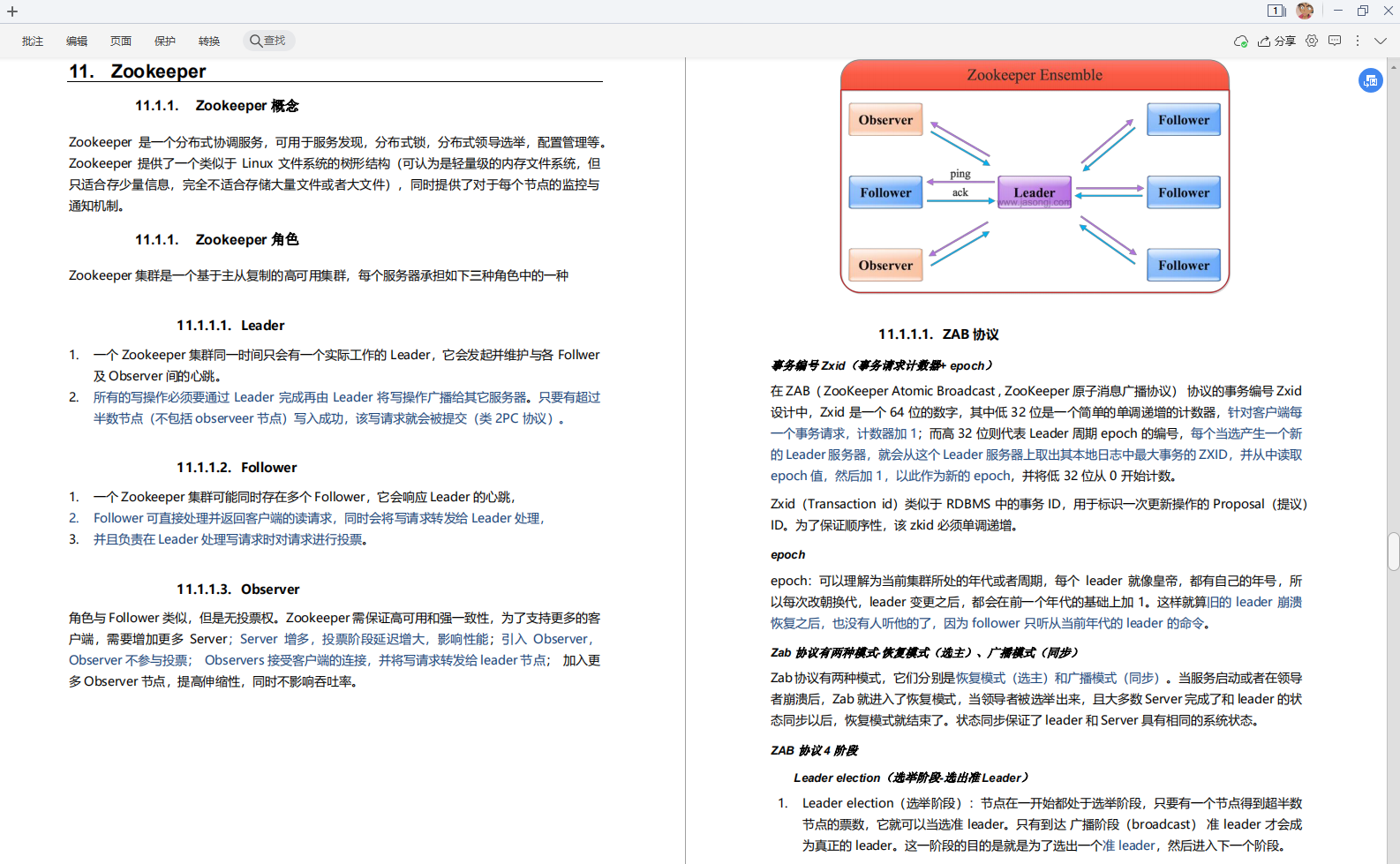Click the Leader box in the diagram
The image size is (1400, 864).
tap(1035, 192)
